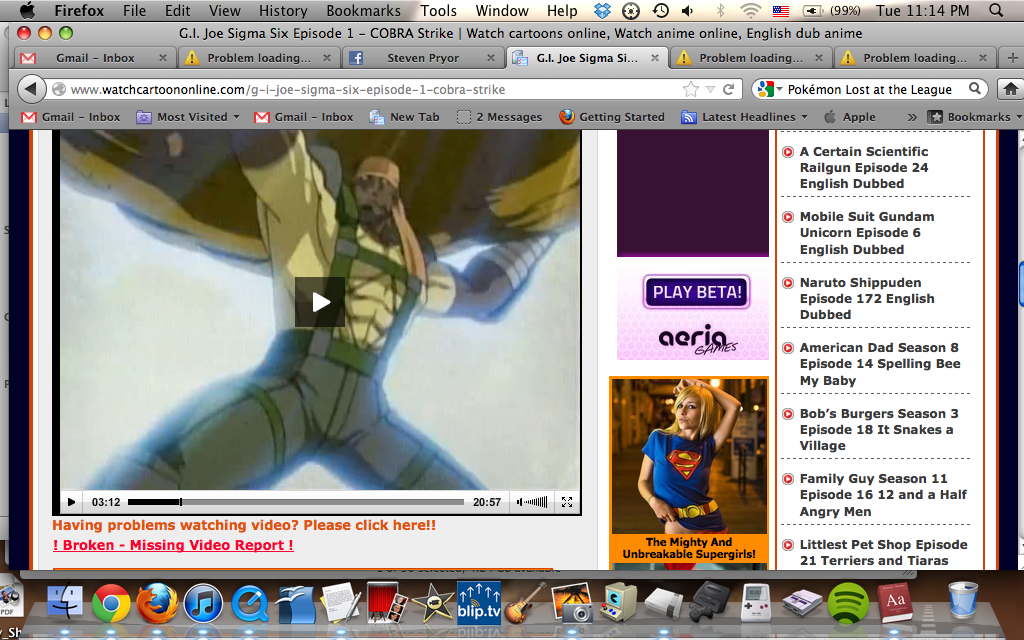Switch to the Steven Pryor Facebook tab
Image resolution: width=1024 pixels, height=640 pixels.
[422, 57]
